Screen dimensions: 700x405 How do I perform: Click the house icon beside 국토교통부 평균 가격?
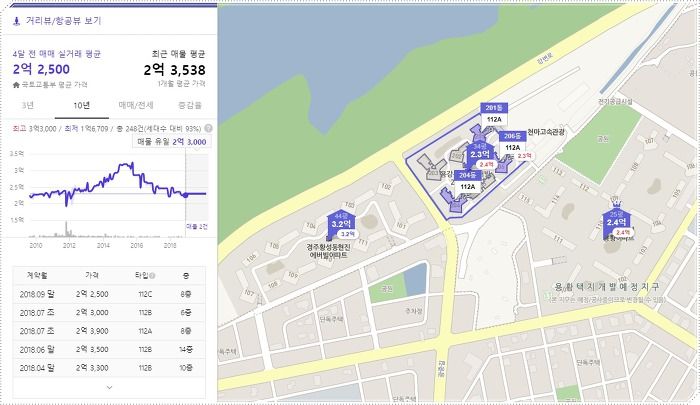16,85
